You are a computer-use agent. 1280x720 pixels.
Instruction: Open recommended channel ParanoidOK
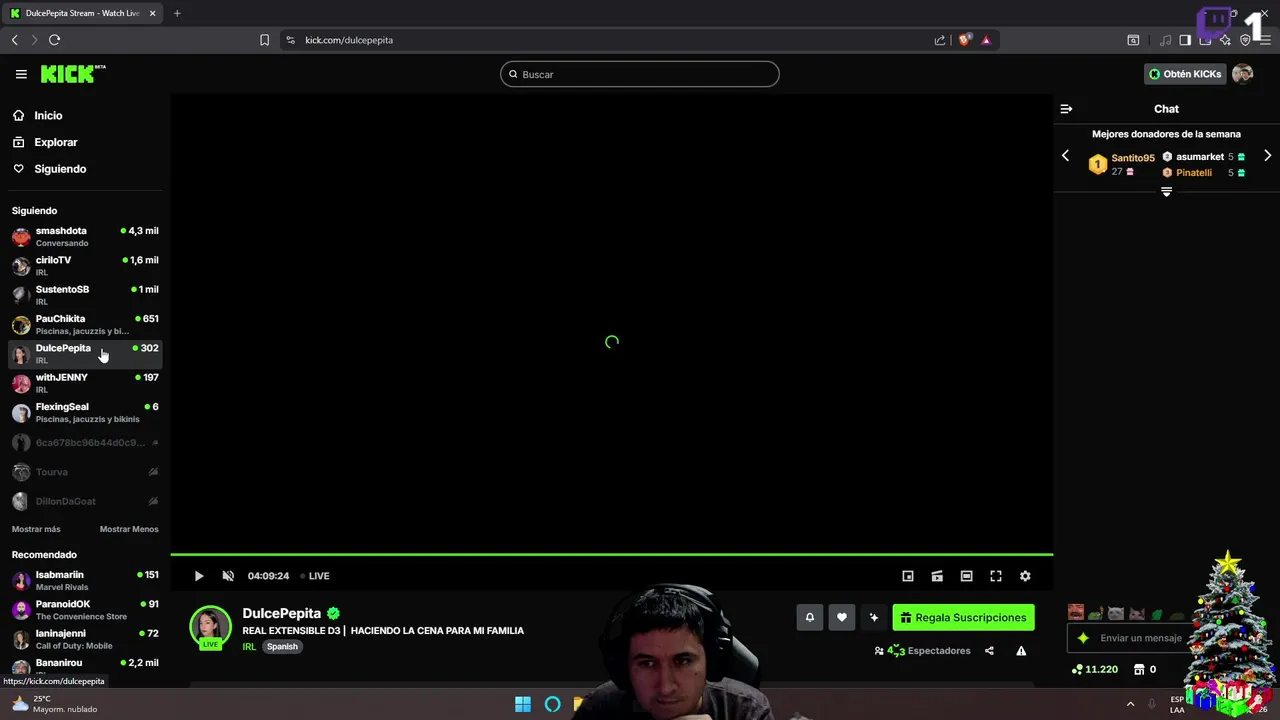click(x=85, y=610)
